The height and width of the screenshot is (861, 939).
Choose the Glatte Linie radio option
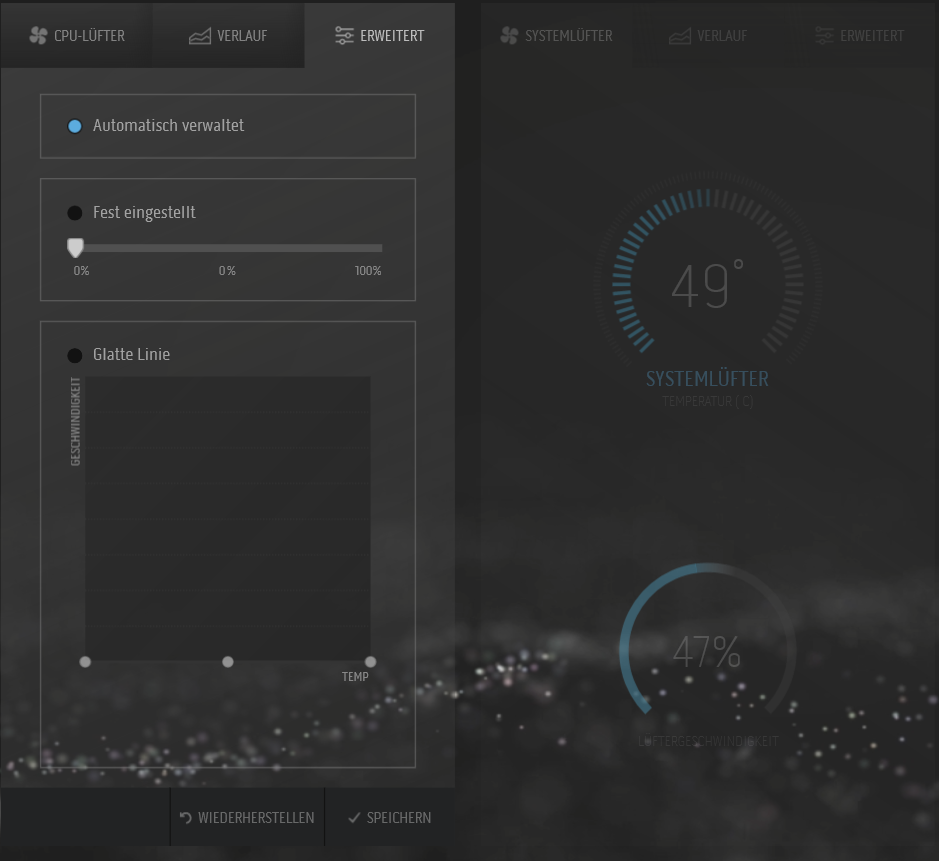click(75, 355)
